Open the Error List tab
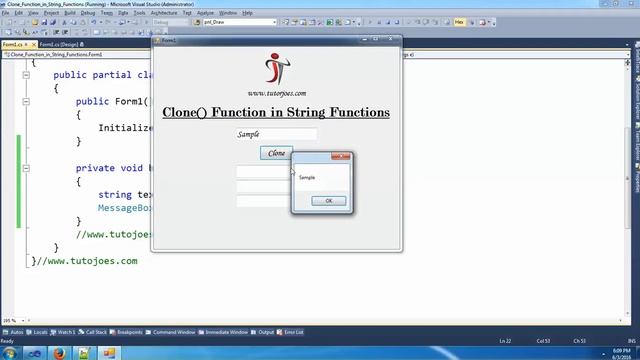The height and width of the screenshot is (360, 640). click(290, 332)
